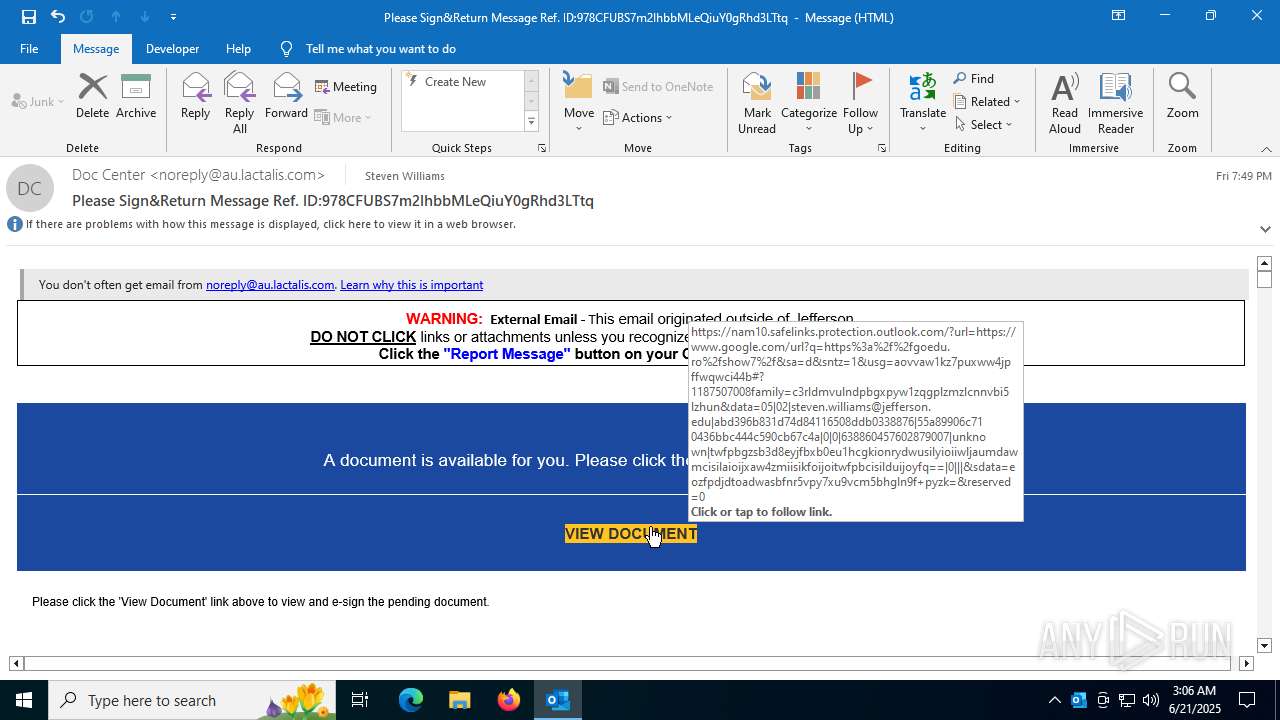The height and width of the screenshot is (720, 1280).
Task: Mark the message as Unread
Action: pos(757,103)
